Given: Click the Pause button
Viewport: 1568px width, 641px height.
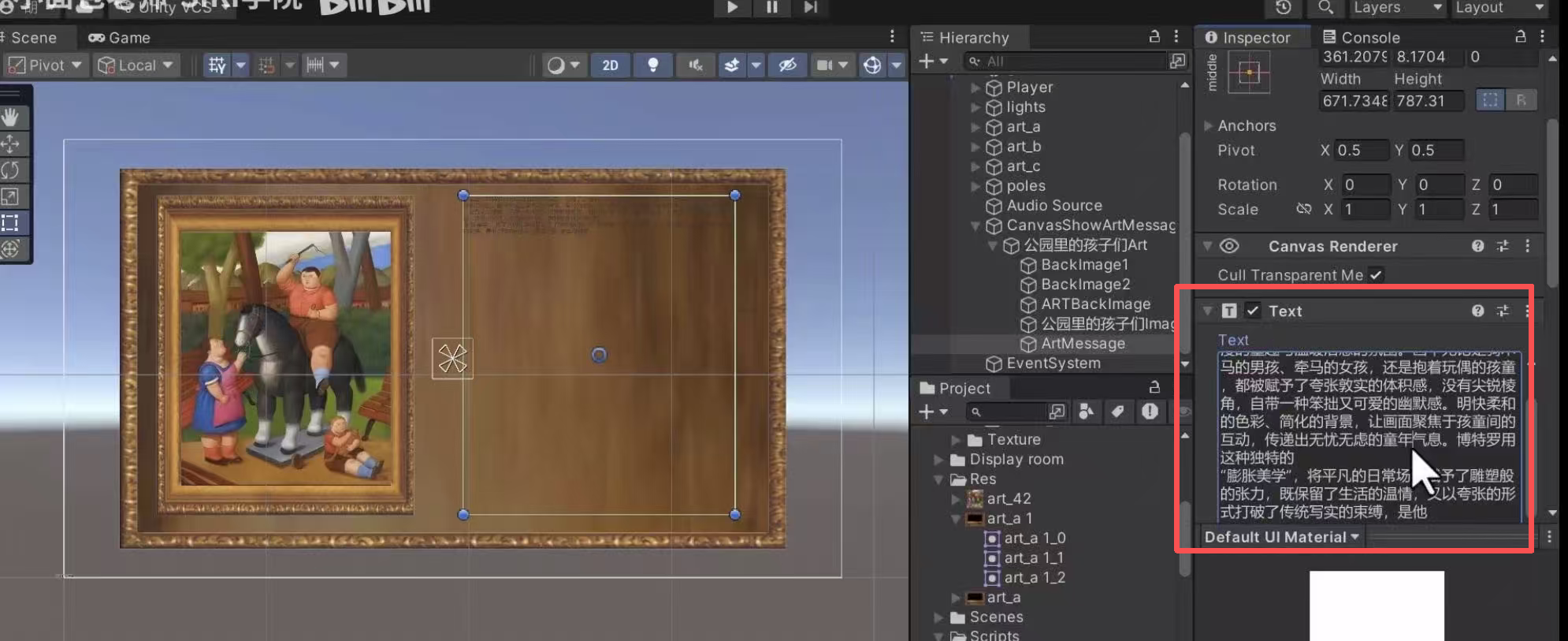Looking at the screenshot, I should click(x=771, y=8).
